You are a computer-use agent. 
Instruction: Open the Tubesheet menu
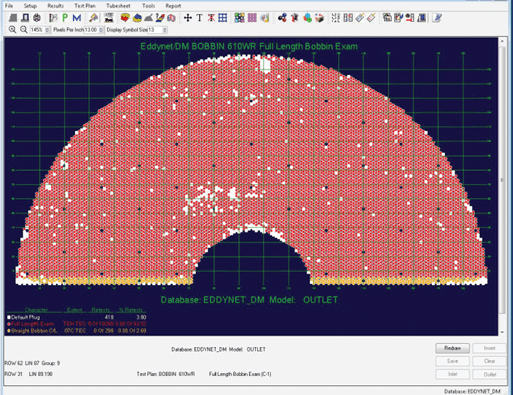point(118,6)
